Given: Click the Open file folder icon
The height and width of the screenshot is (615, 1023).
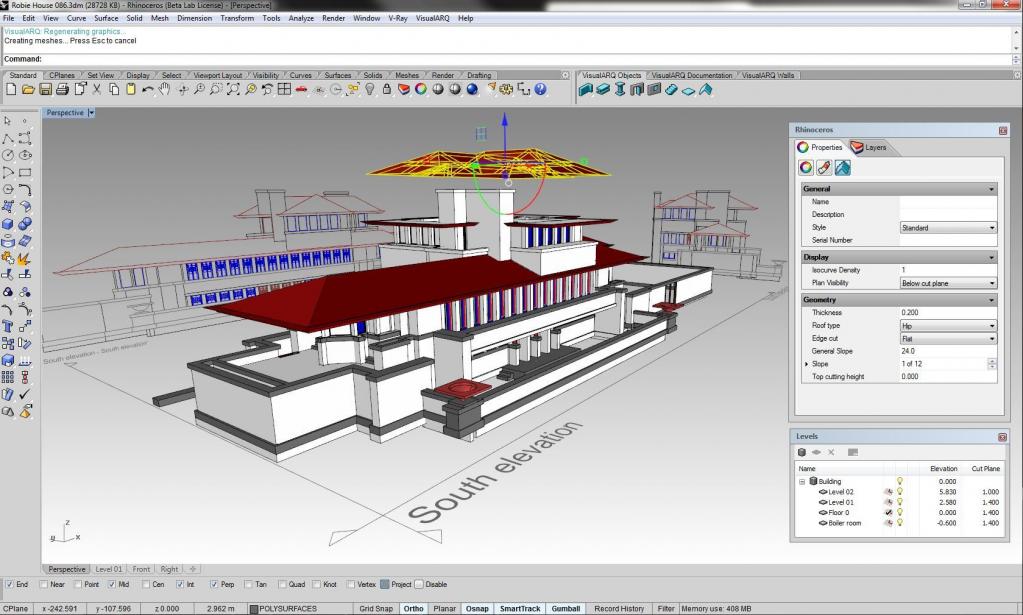Looking at the screenshot, I should [28, 89].
